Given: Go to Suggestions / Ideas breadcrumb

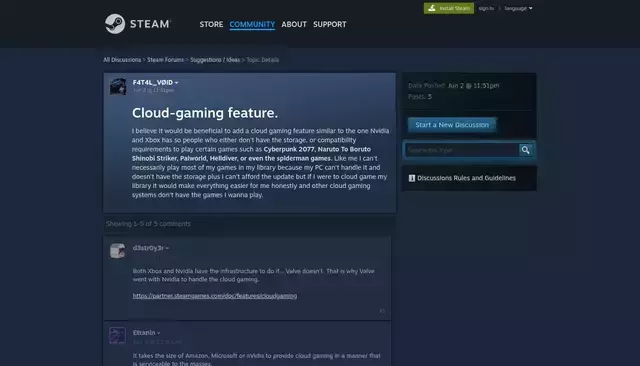Looking at the screenshot, I should click(215, 60).
